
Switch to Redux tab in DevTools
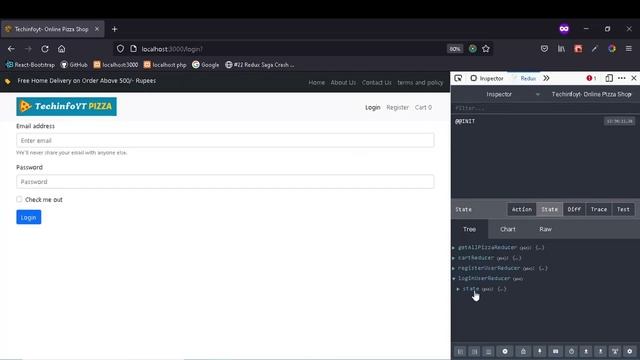pos(524,78)
